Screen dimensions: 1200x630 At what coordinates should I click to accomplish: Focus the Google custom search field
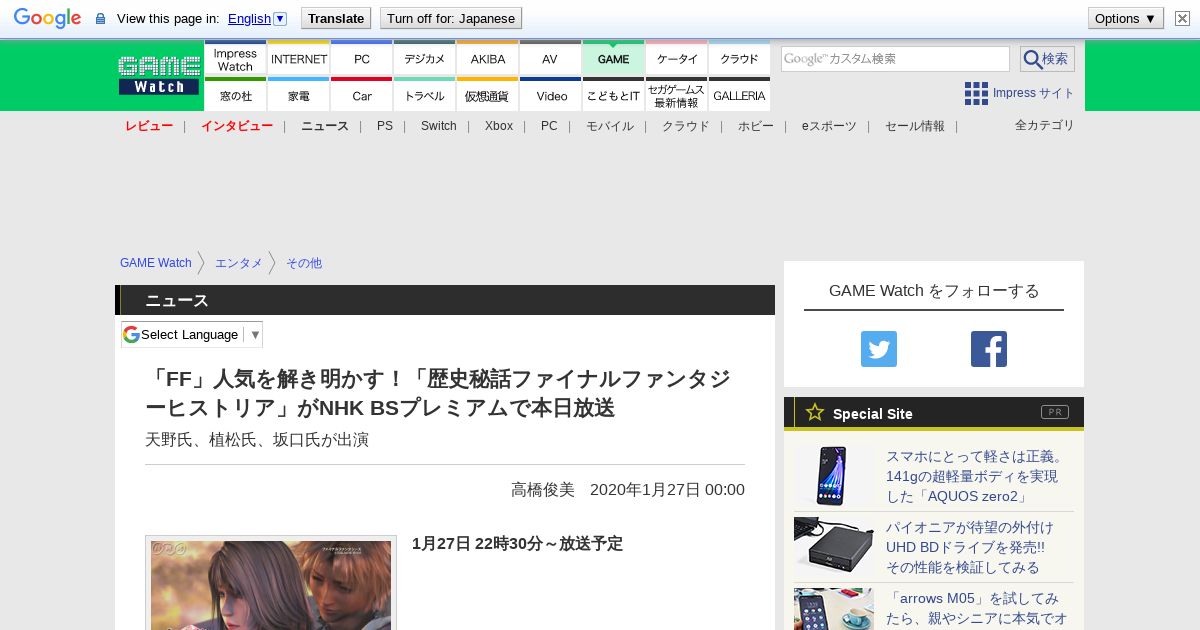click(x=895, y=59)
